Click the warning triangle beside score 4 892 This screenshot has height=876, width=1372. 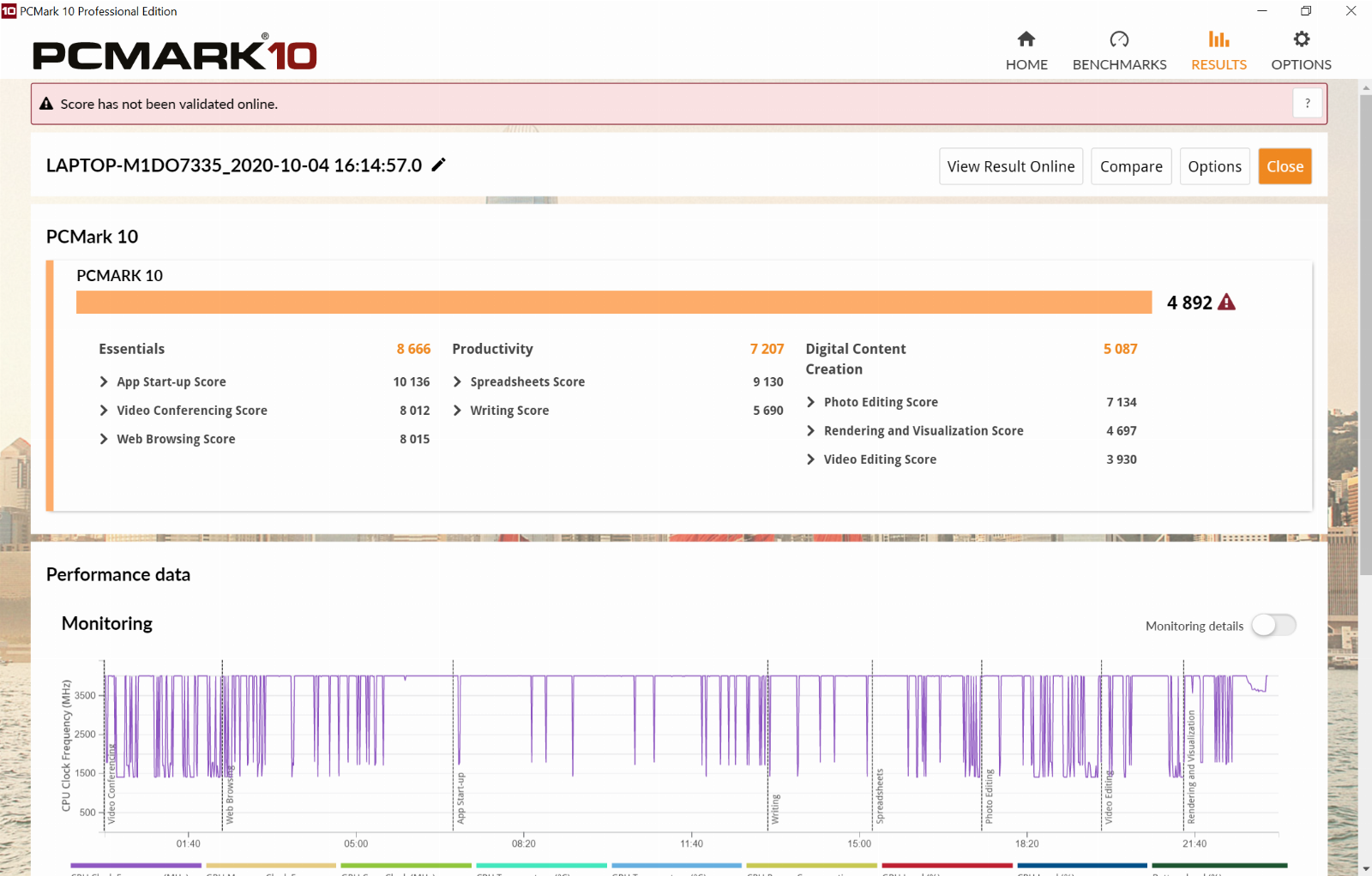click(x=1226, y=303)
